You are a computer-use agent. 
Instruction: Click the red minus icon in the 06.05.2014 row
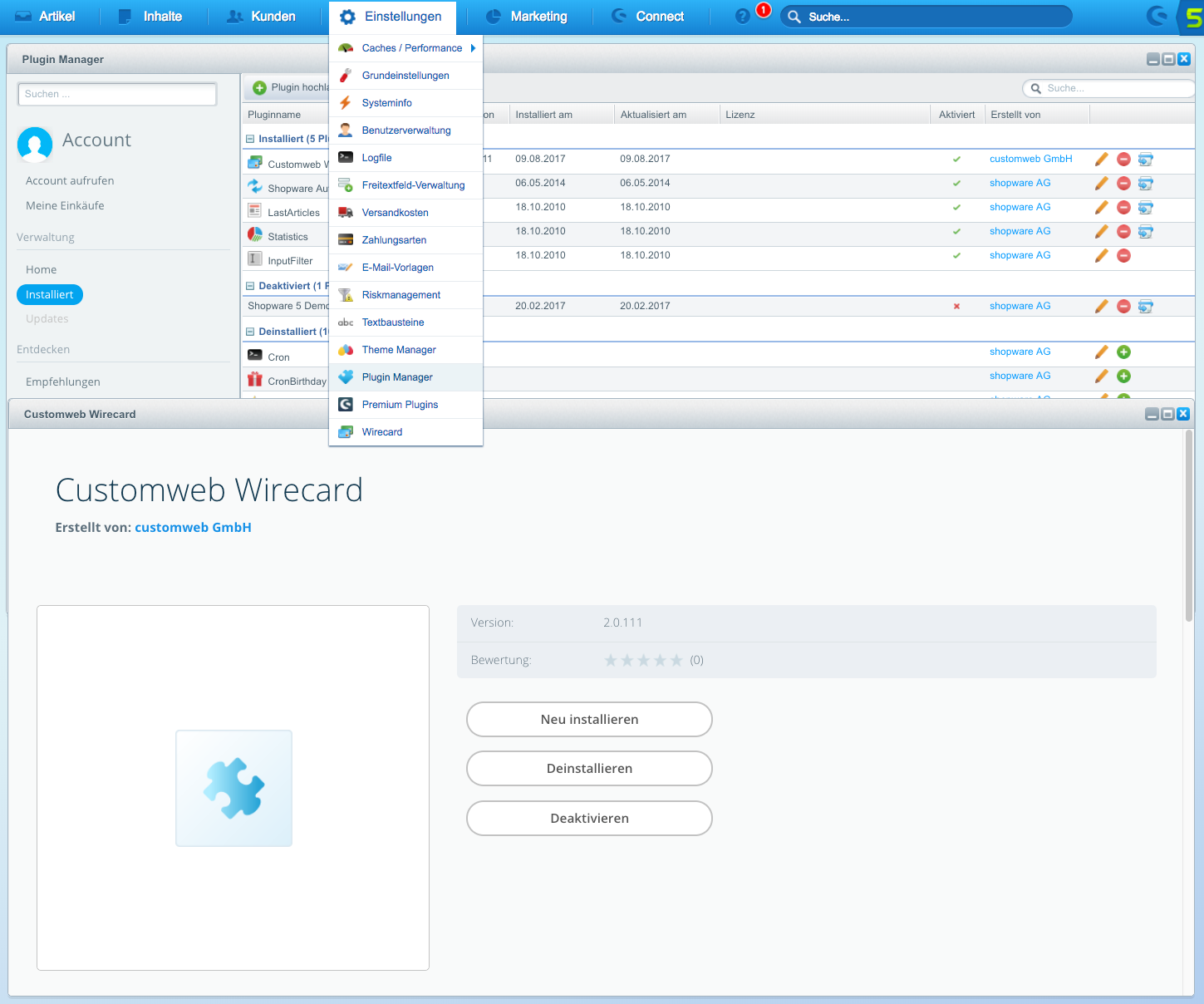pyautogui.click(x=1123, y=184)
